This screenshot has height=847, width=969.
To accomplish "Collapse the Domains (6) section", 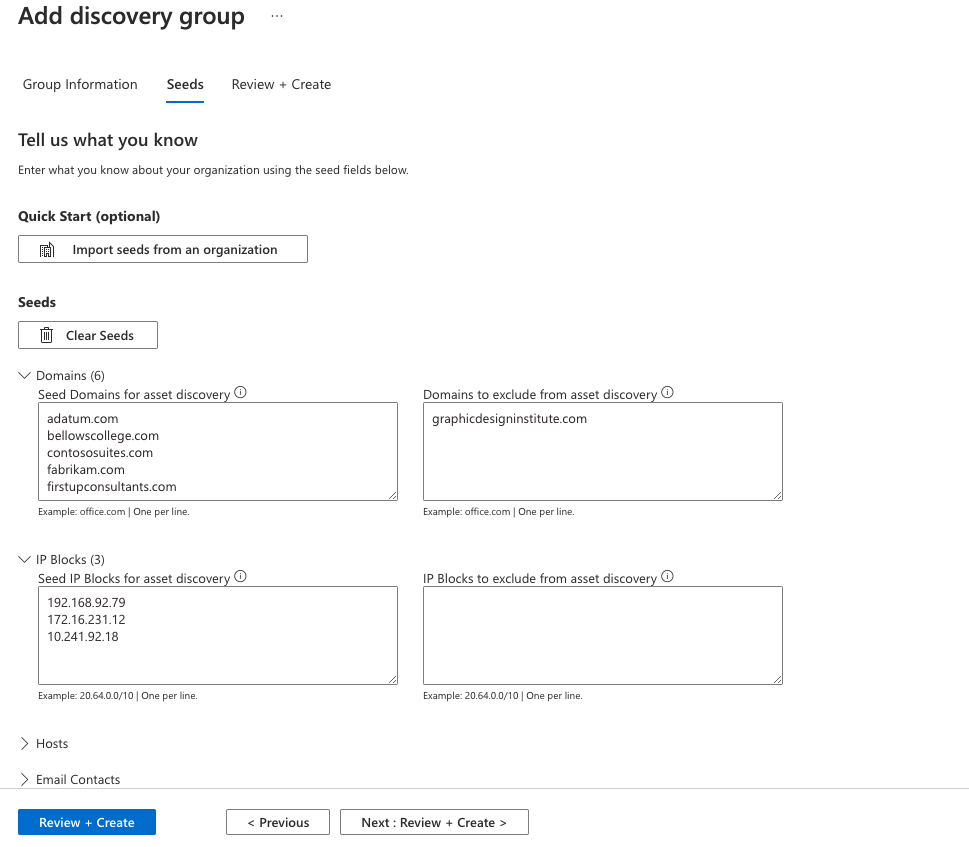I will coord(24,375).
